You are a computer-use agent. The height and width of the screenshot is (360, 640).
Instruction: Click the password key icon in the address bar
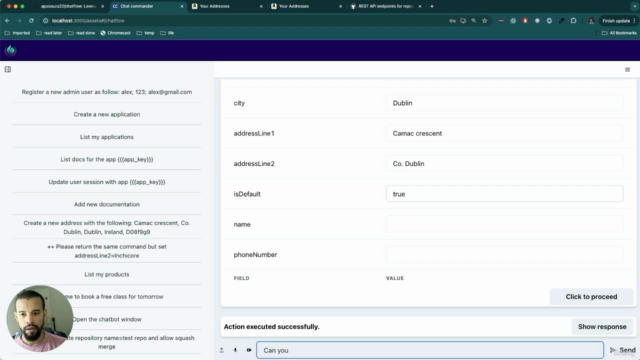point(452,20)
